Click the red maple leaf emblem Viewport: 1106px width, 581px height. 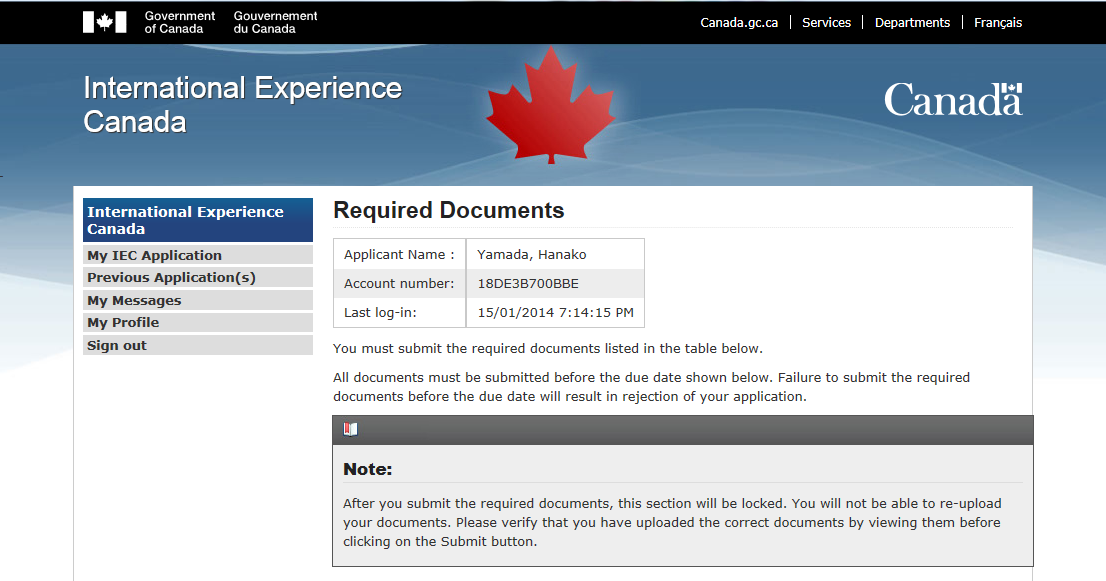[551, 105]
